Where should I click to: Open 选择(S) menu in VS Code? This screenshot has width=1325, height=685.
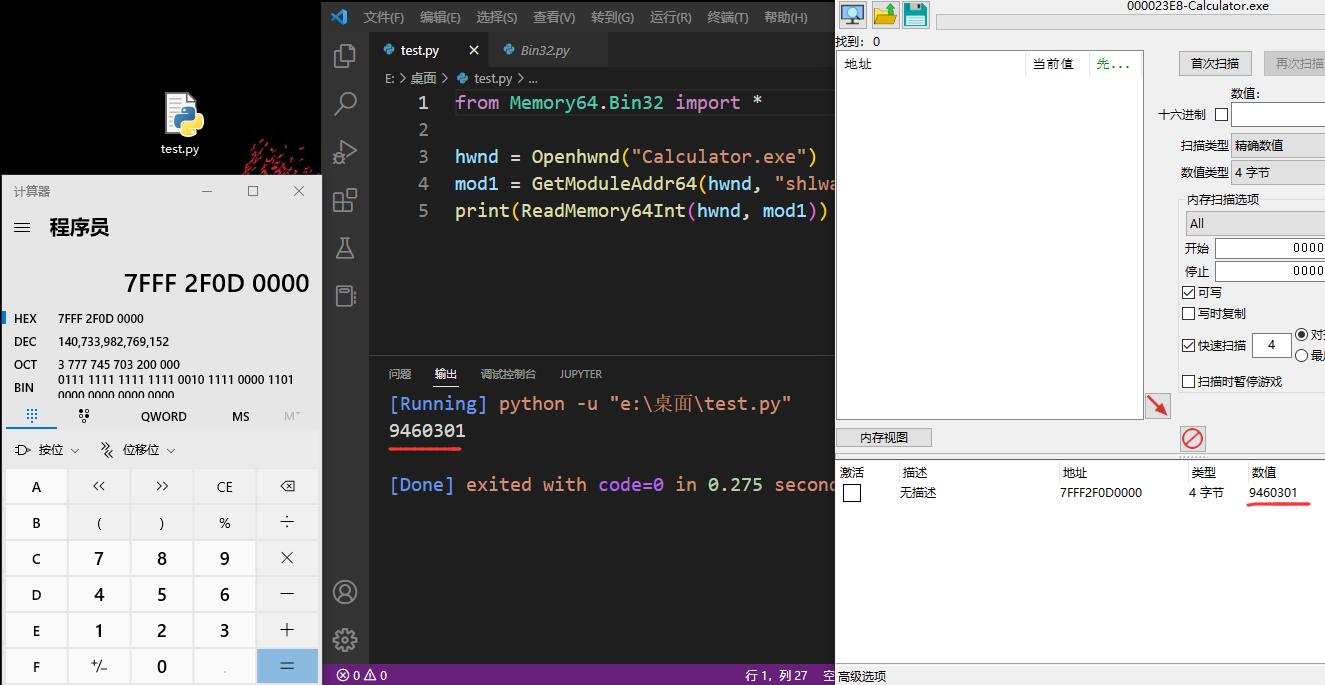click(497, 17)
